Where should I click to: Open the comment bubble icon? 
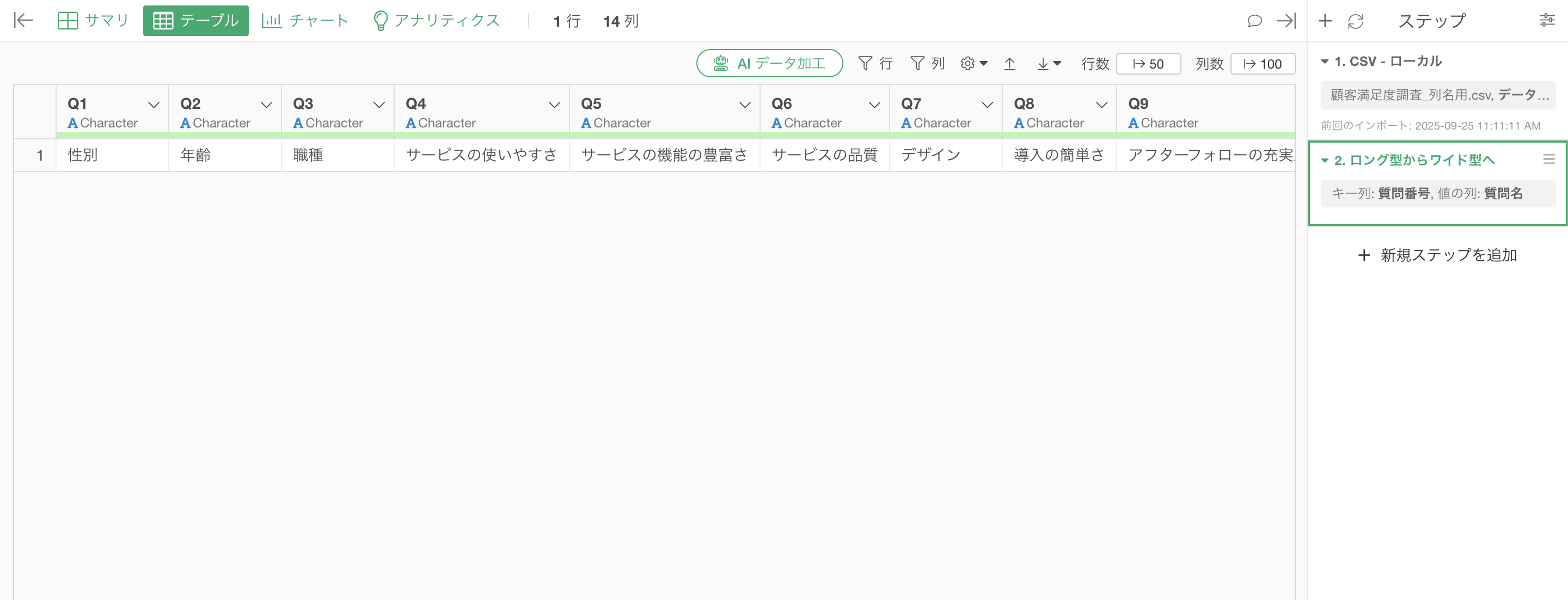pos(1254,21)
